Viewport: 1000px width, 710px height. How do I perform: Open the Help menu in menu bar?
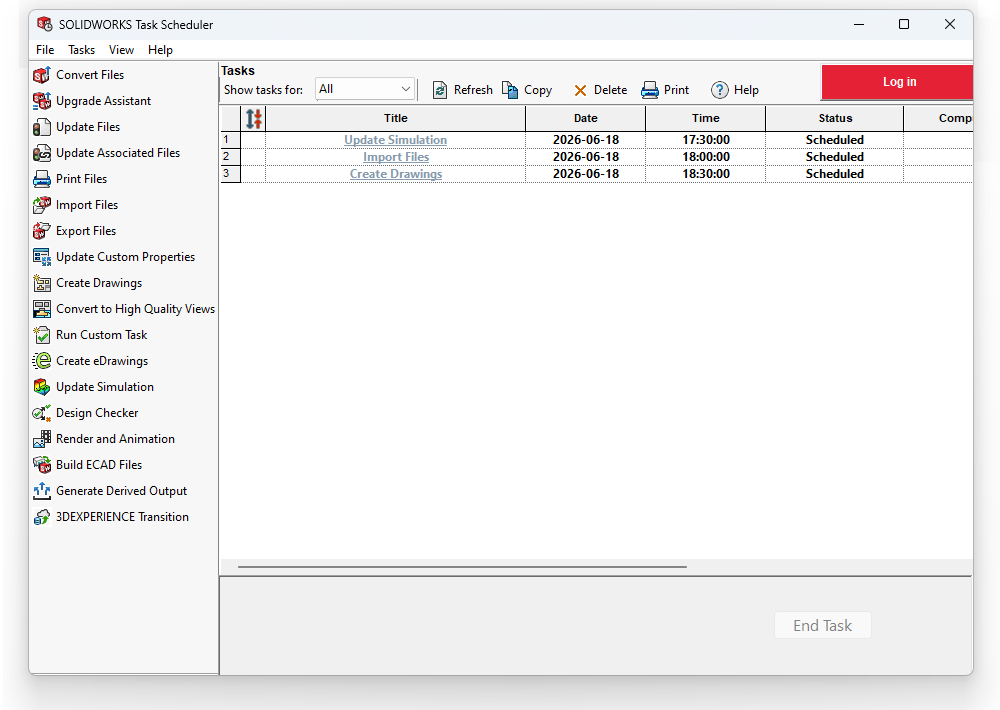160,50
